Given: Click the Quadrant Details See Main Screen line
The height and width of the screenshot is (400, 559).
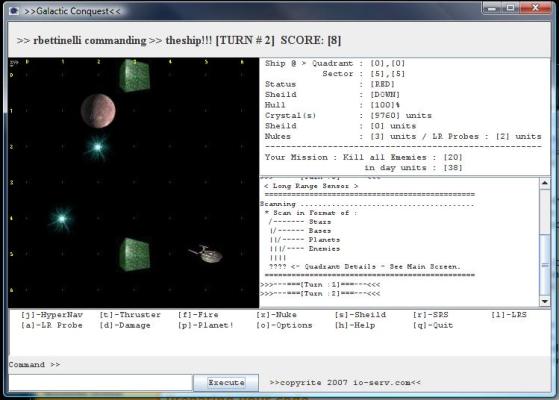Looking at the screenshot, I should [x=365, y=267].
